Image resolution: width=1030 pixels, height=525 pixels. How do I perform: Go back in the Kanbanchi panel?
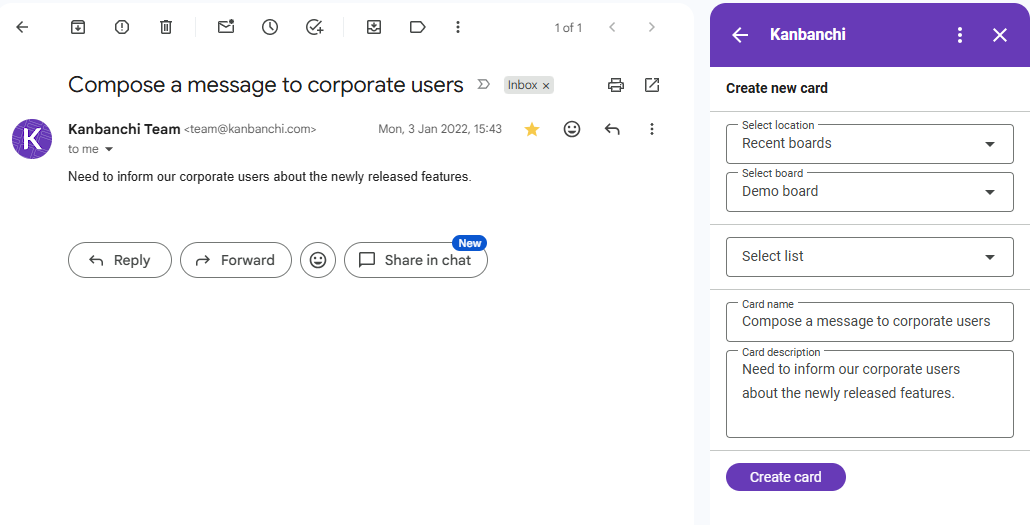pyautogui.click(x=740, y=35)
